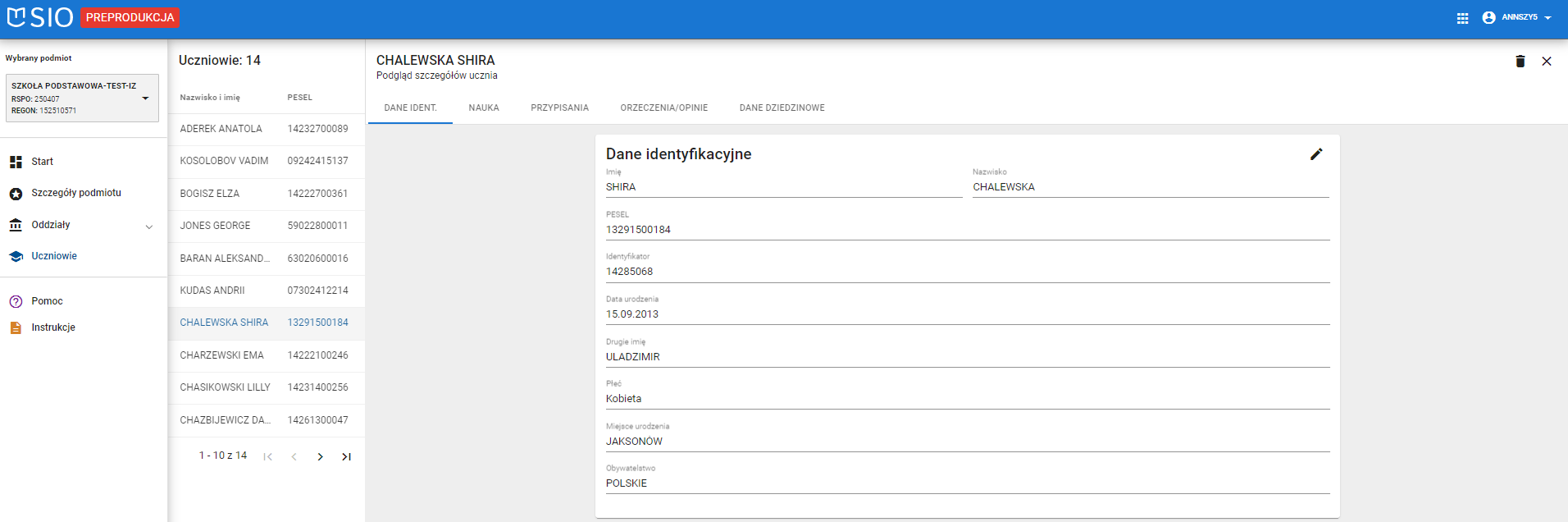The width and height of the screenshot is (1568, 522).
Task: Open Szczegóły podmiotu in sidebar
Action: [76, 193]
